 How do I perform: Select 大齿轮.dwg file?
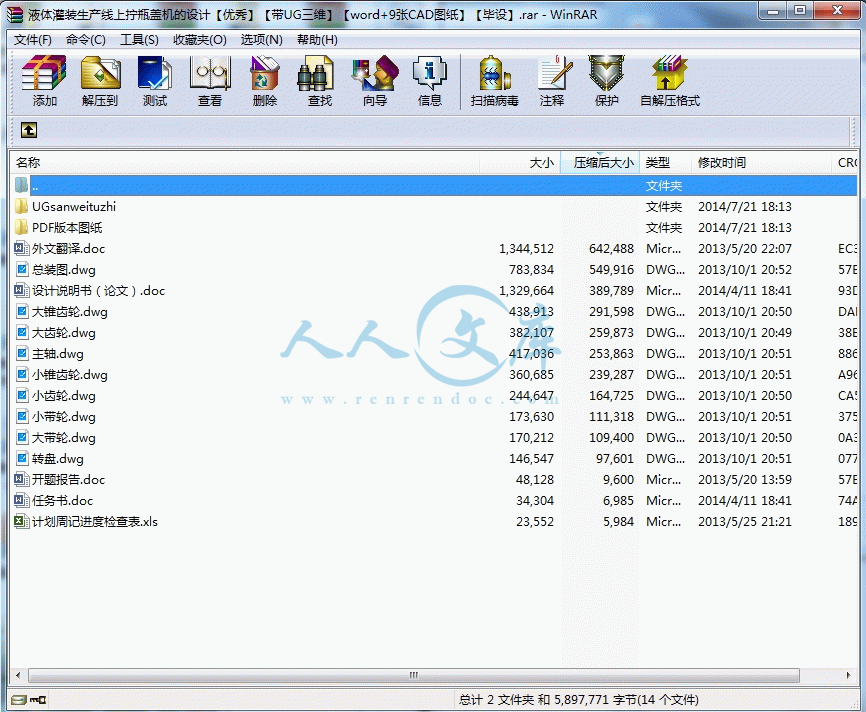point(64,333)
